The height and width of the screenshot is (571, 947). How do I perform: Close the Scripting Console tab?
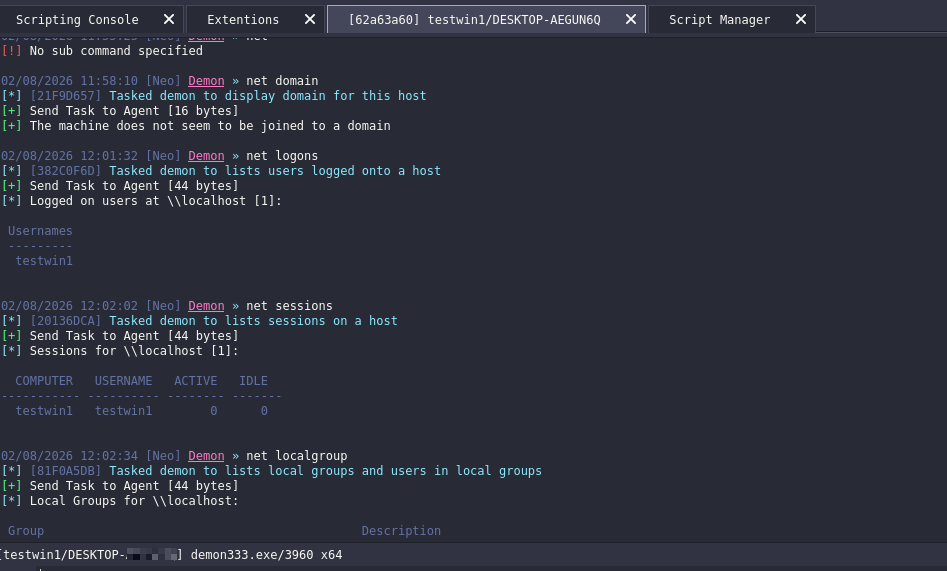[x=169, y=19]
